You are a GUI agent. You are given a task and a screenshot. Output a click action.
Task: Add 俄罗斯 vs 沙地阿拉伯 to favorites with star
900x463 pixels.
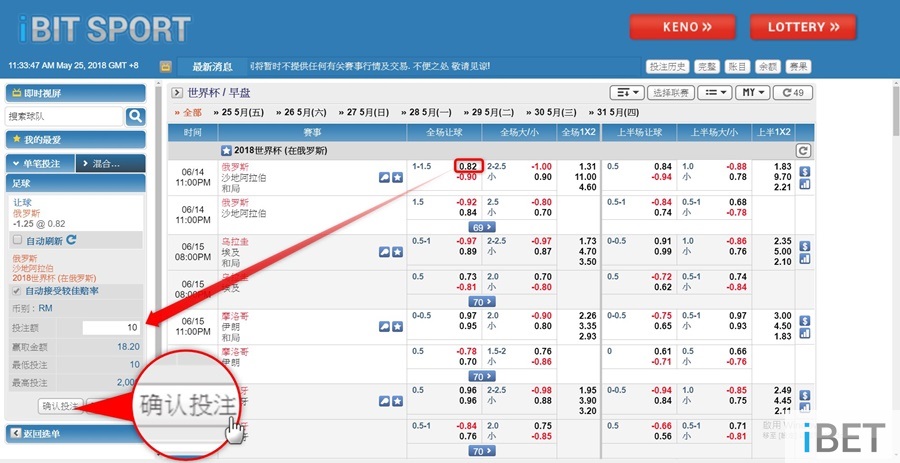pyautogui.click(x=397, y=178)
